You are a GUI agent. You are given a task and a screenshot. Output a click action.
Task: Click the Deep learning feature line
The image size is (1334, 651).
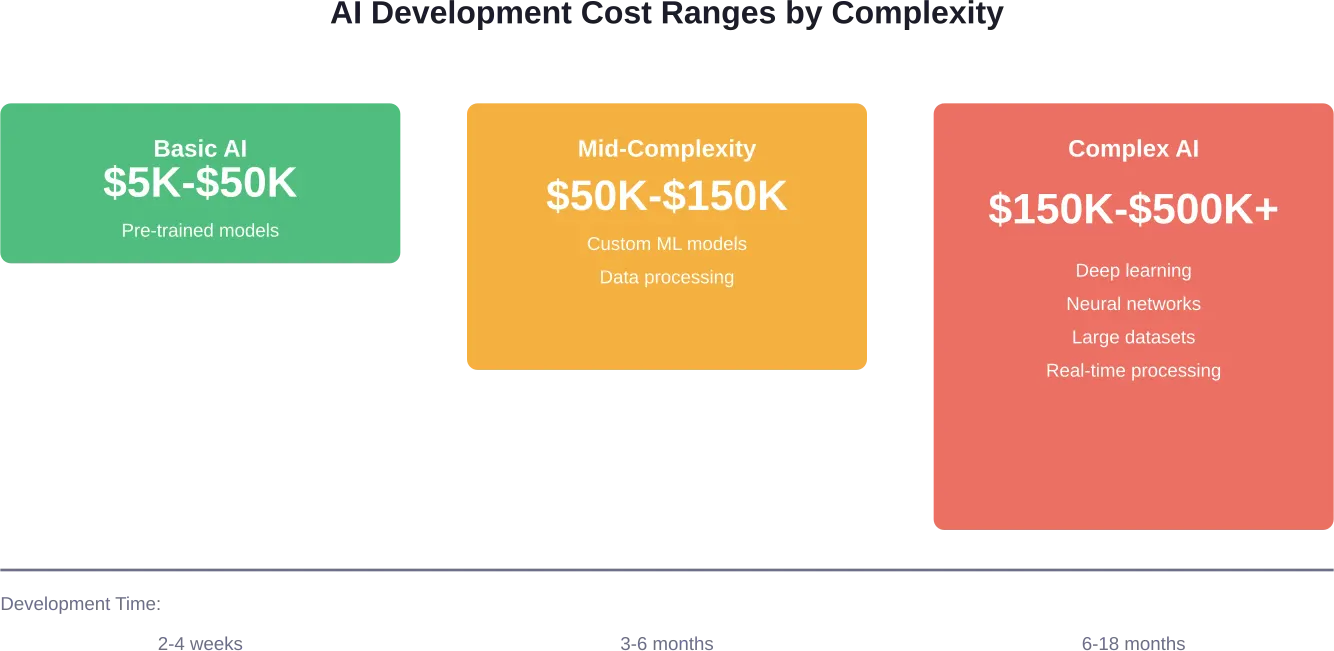(x=1133, y=271)
